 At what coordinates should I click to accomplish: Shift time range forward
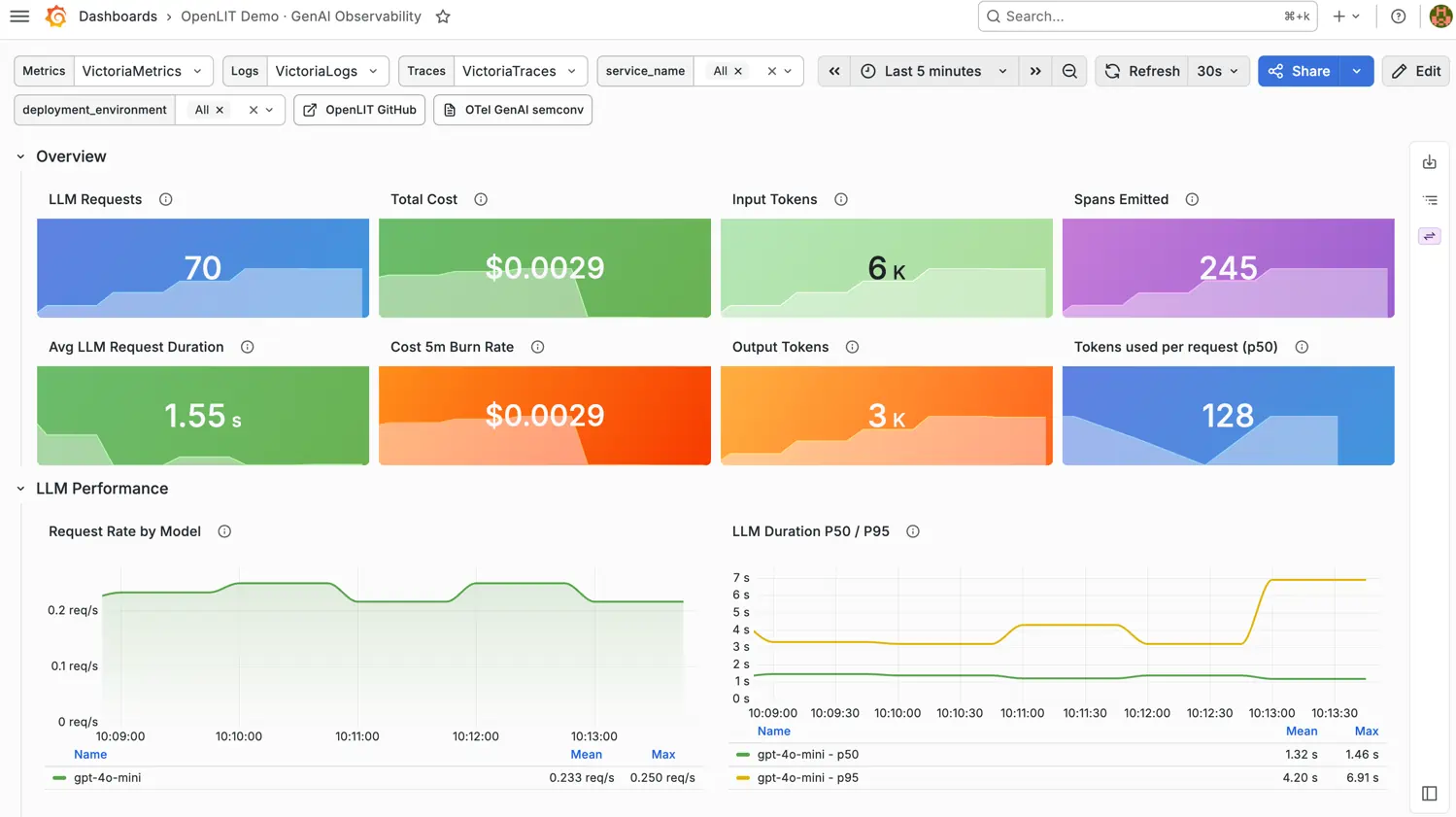(1035, 71)
